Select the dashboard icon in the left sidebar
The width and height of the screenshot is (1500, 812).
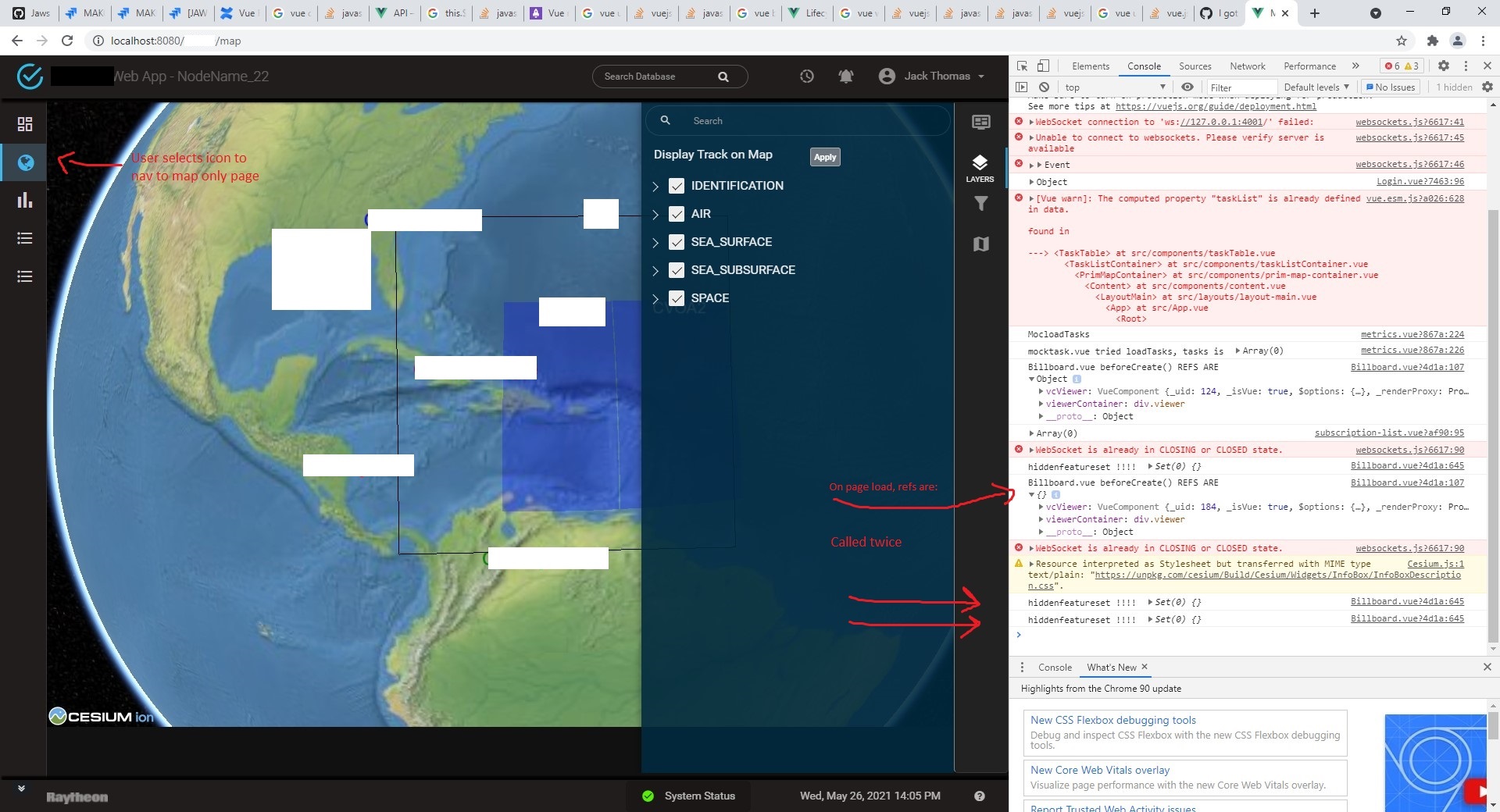(x=24, y=124)
